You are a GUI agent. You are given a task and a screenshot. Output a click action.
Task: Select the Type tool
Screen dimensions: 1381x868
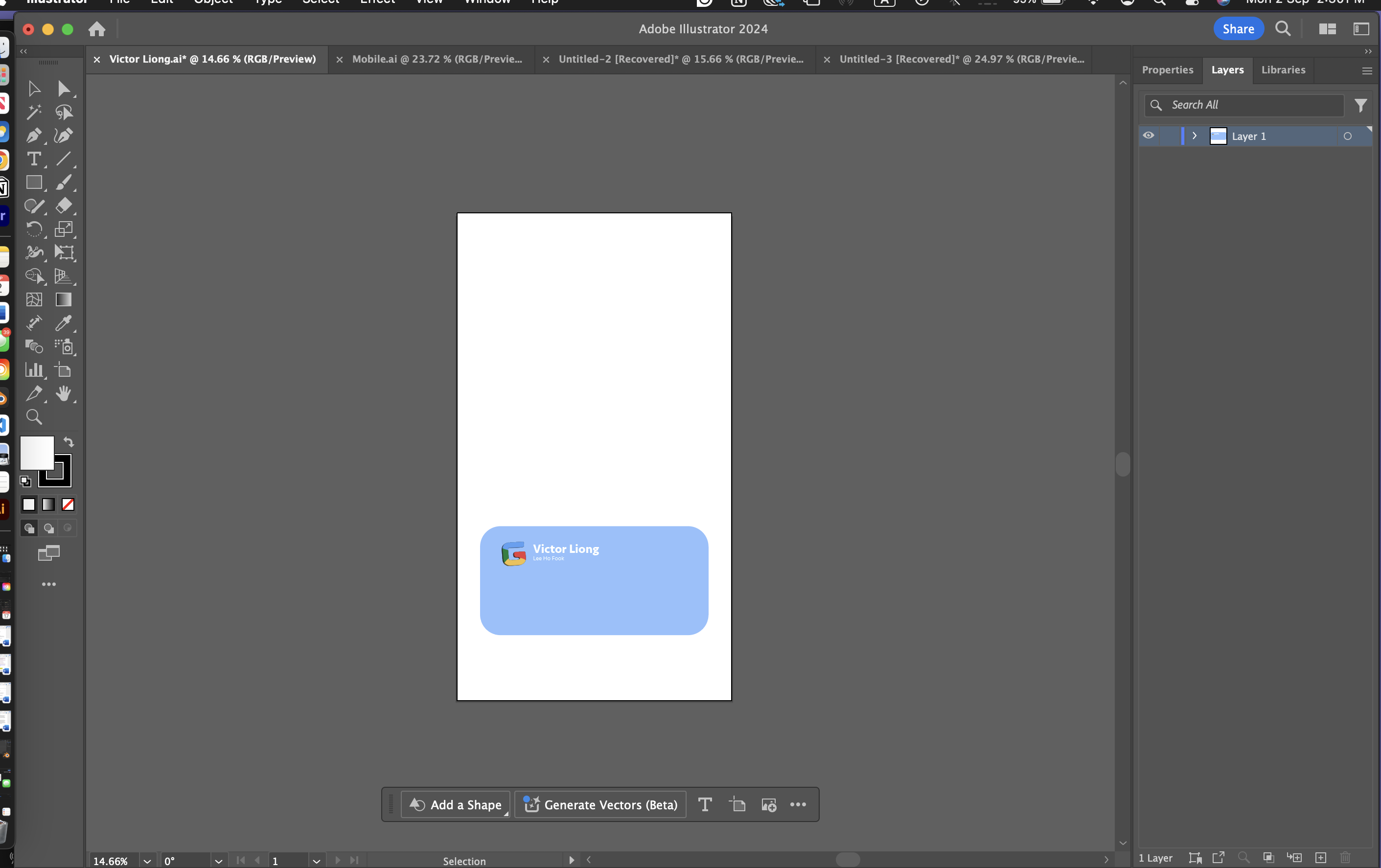tap(34, 159)
